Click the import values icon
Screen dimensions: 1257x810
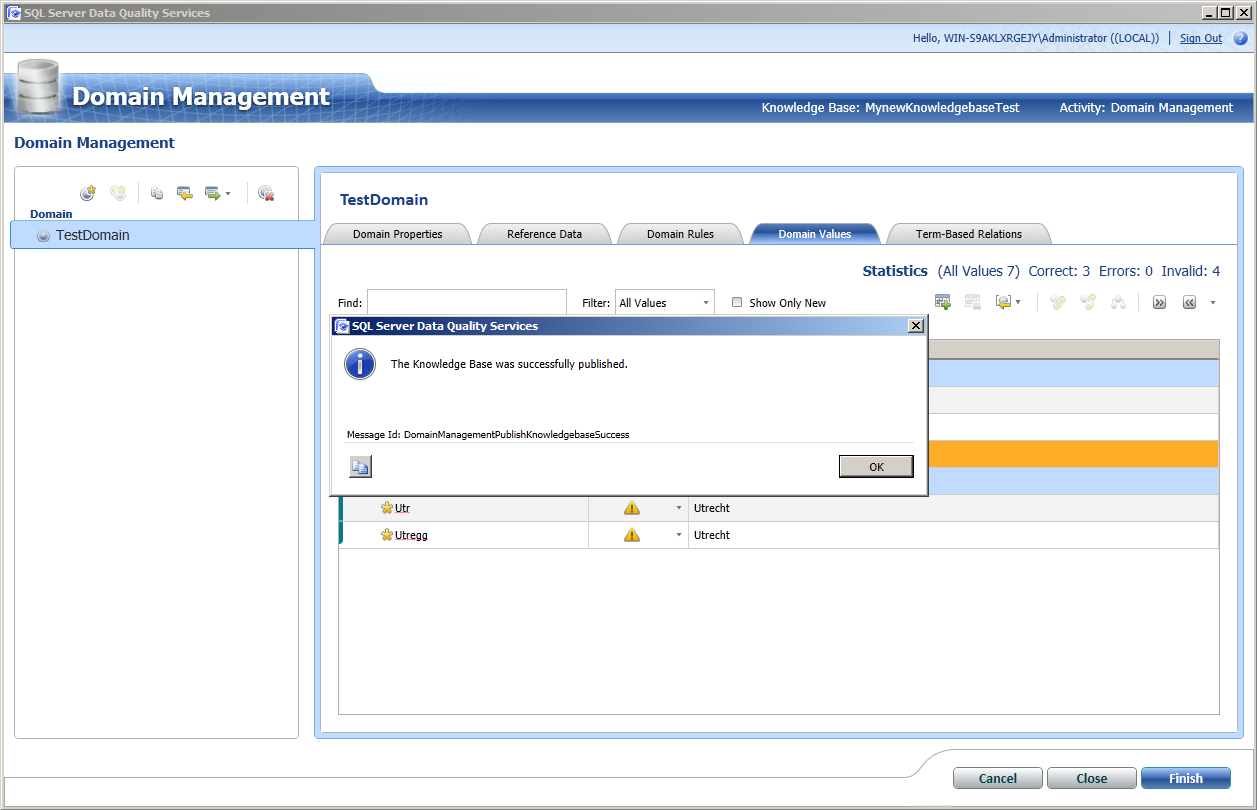click(1003, 302)
